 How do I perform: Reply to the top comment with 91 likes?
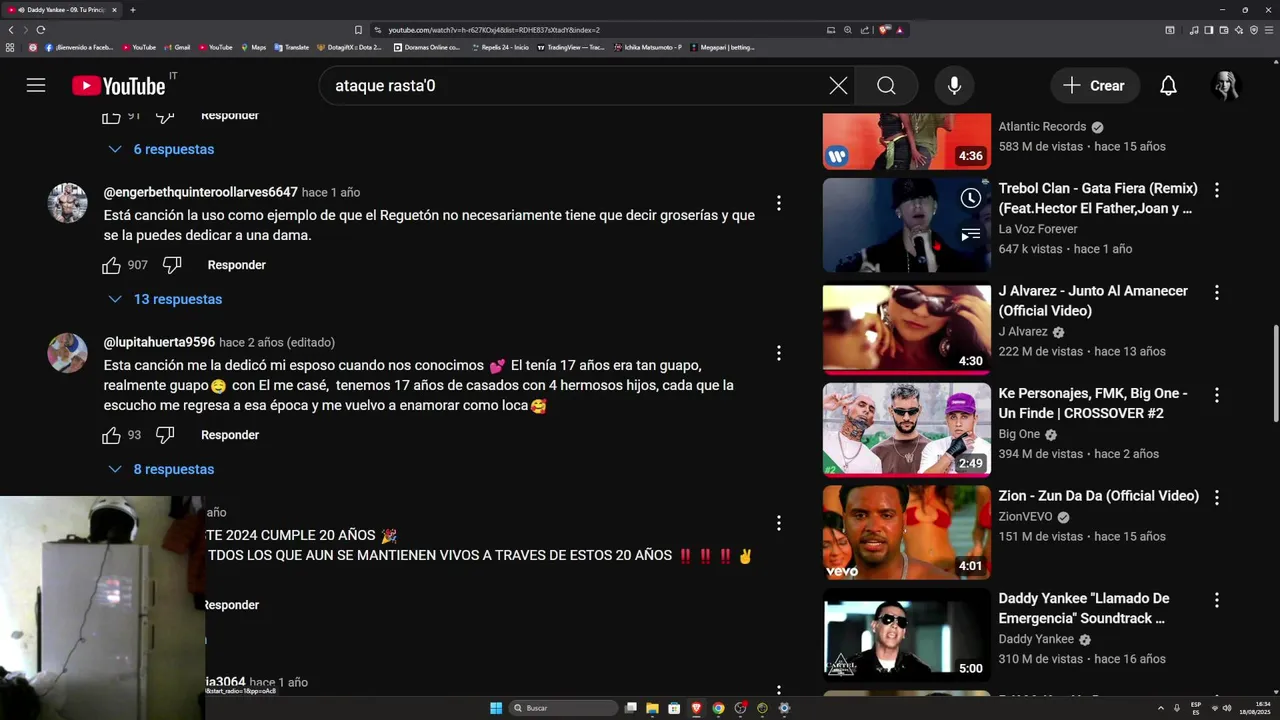pyautogui.click(x=230, y=115)
